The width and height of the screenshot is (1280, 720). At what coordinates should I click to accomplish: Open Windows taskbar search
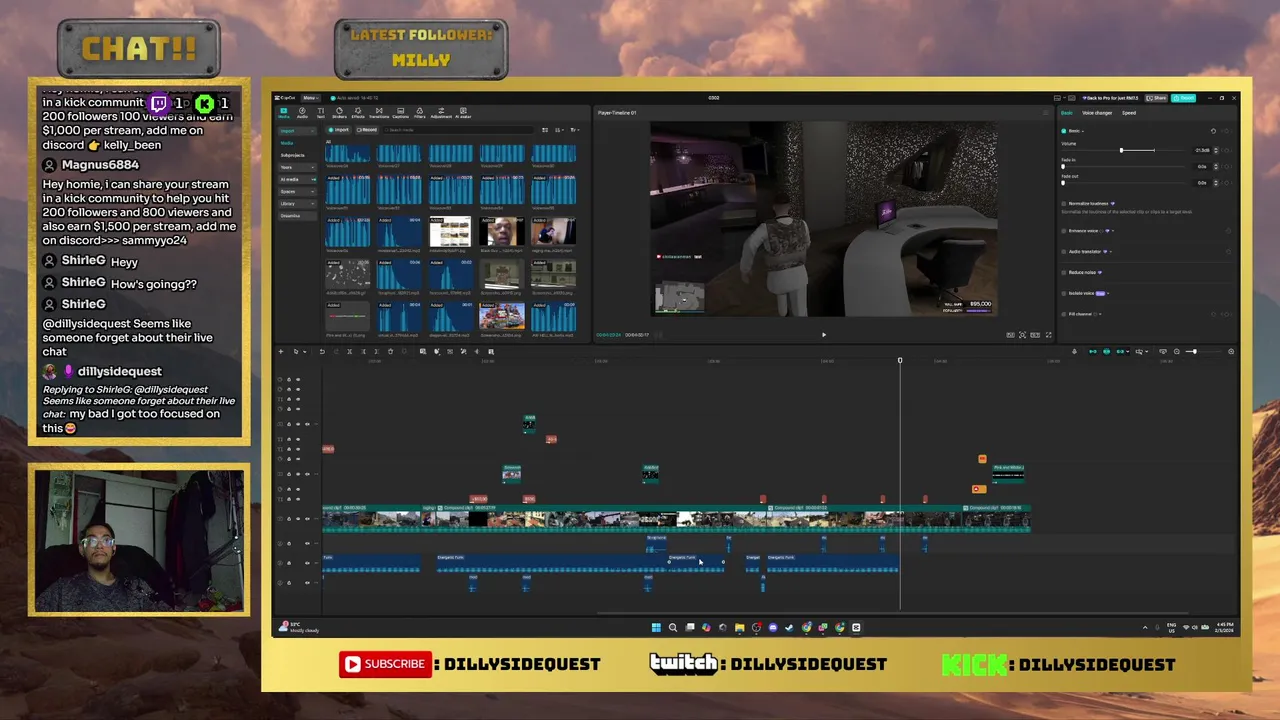click(673, 627)
